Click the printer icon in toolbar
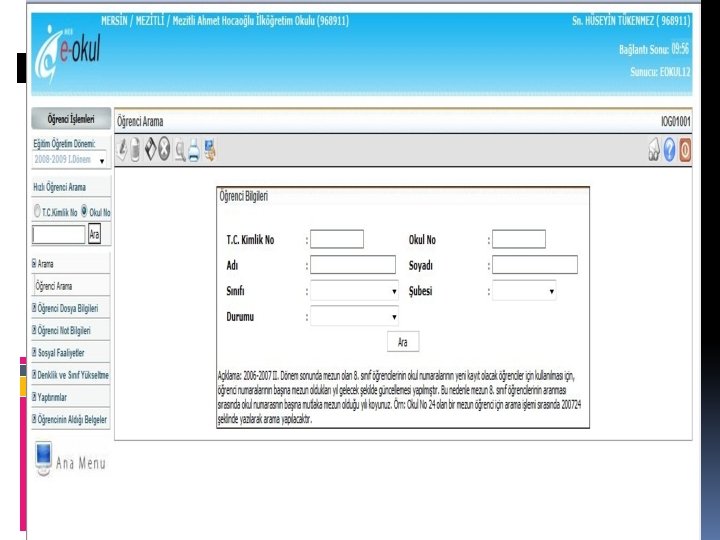The width and height of the screenshot is (720, 540). tap(194, 150)
